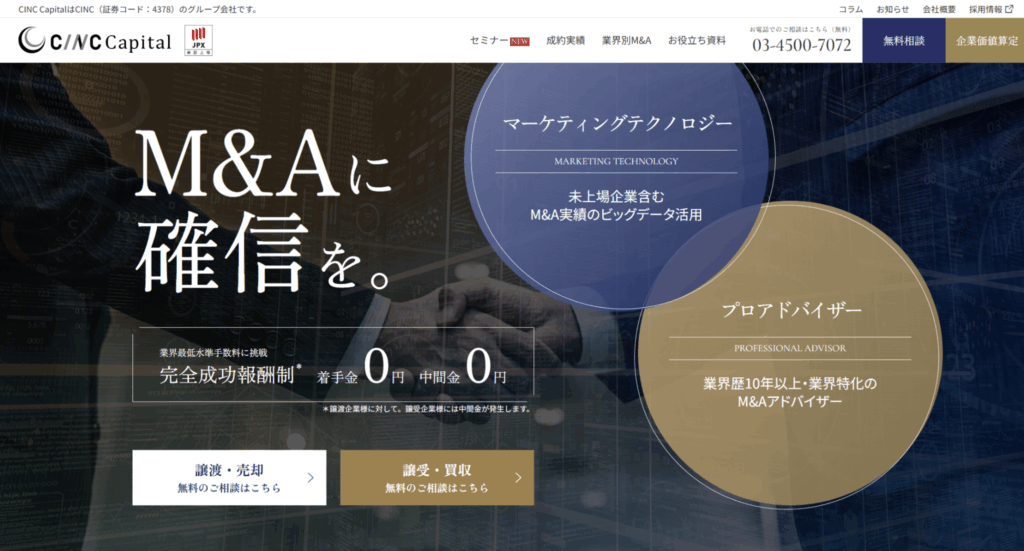Open the 採用情報 recruitment link

pos(985,9)
